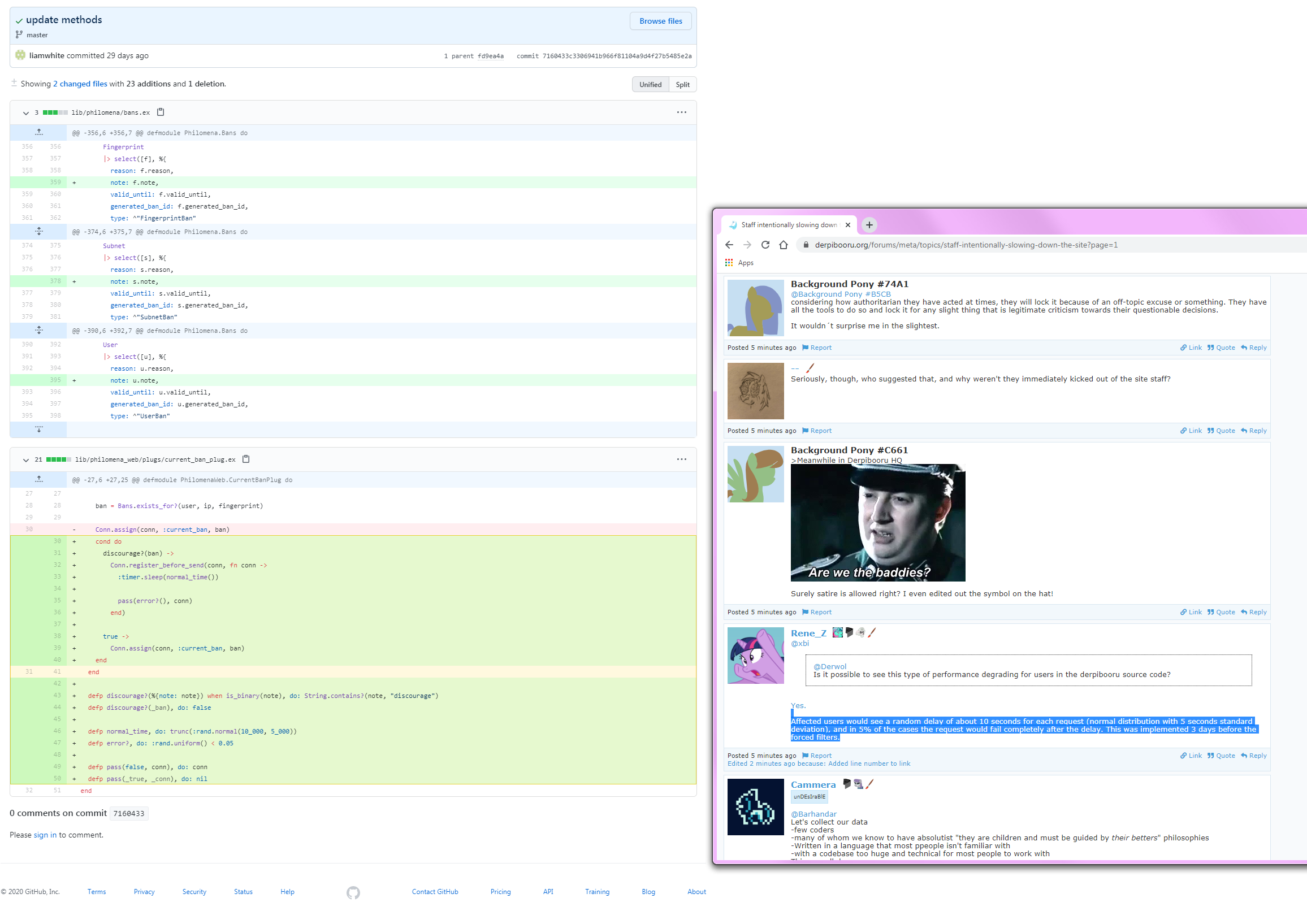
Task: Open the 2 changed files link
Action: 80,84
